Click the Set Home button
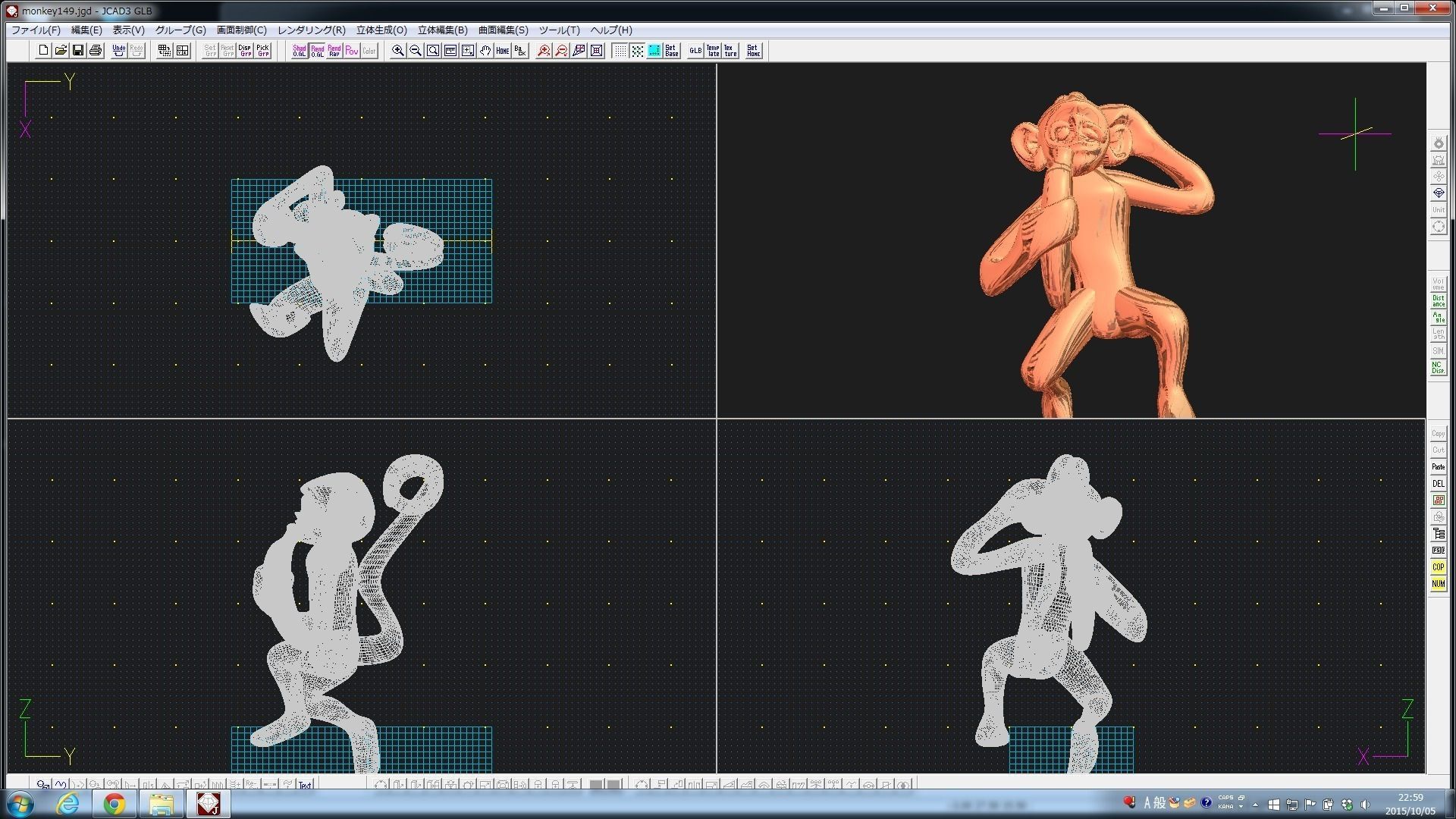 click(x=754, y=51)
